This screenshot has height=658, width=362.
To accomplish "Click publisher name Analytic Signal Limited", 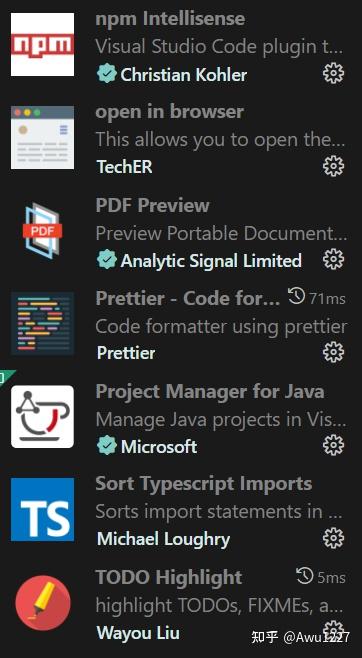I will point(211,261).
